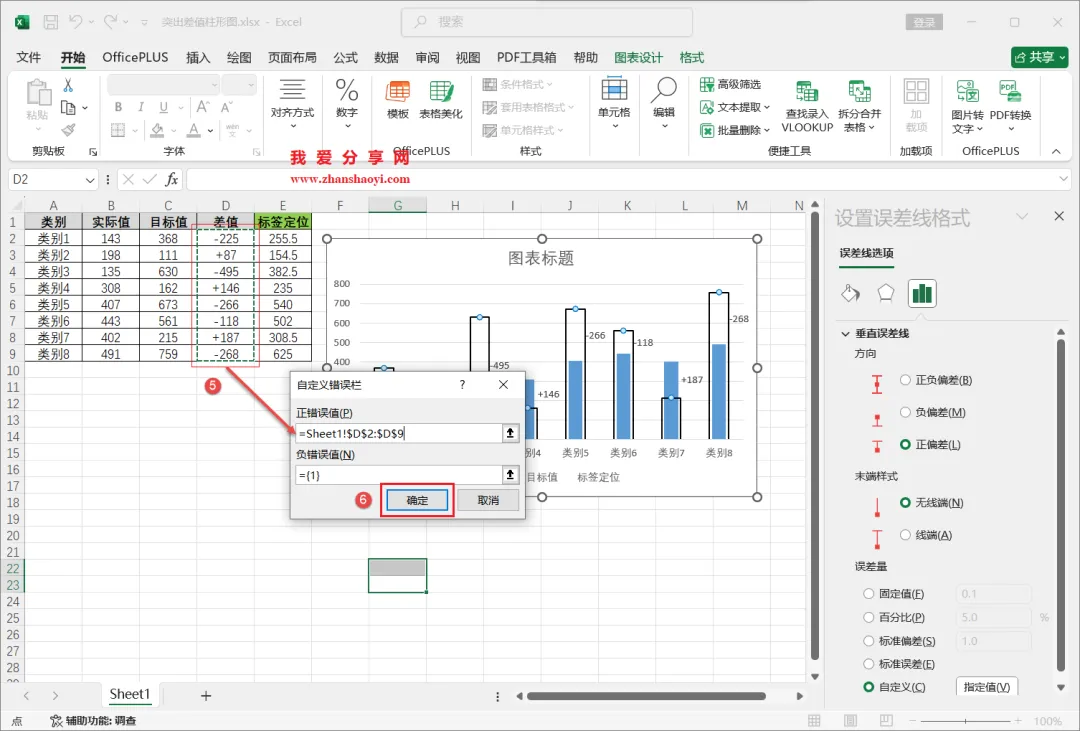Switch to the 插入 ribbon tab
Viewport: 1080px width, 731px height.
click(198, 57)
